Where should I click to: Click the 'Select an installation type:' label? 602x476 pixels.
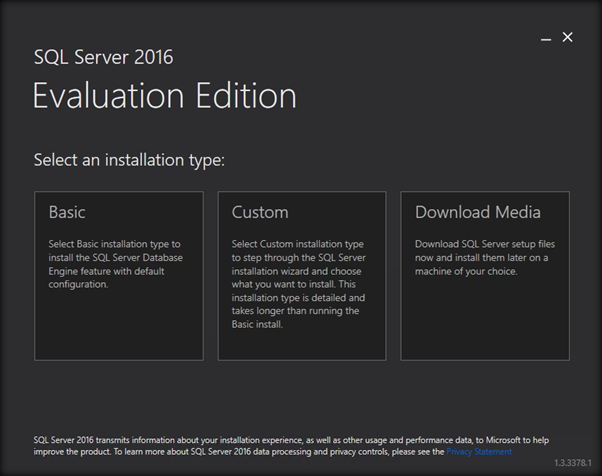[x=129, y=160]
